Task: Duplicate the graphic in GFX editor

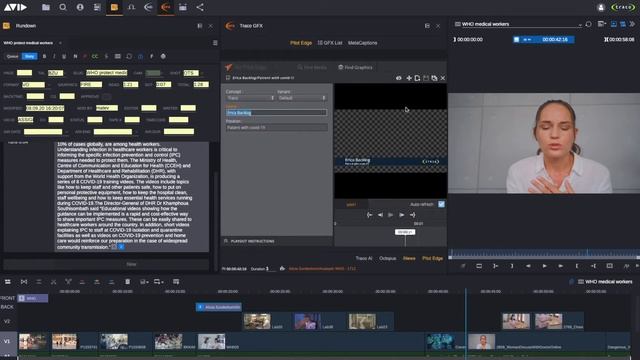Action: click(434, 78)
